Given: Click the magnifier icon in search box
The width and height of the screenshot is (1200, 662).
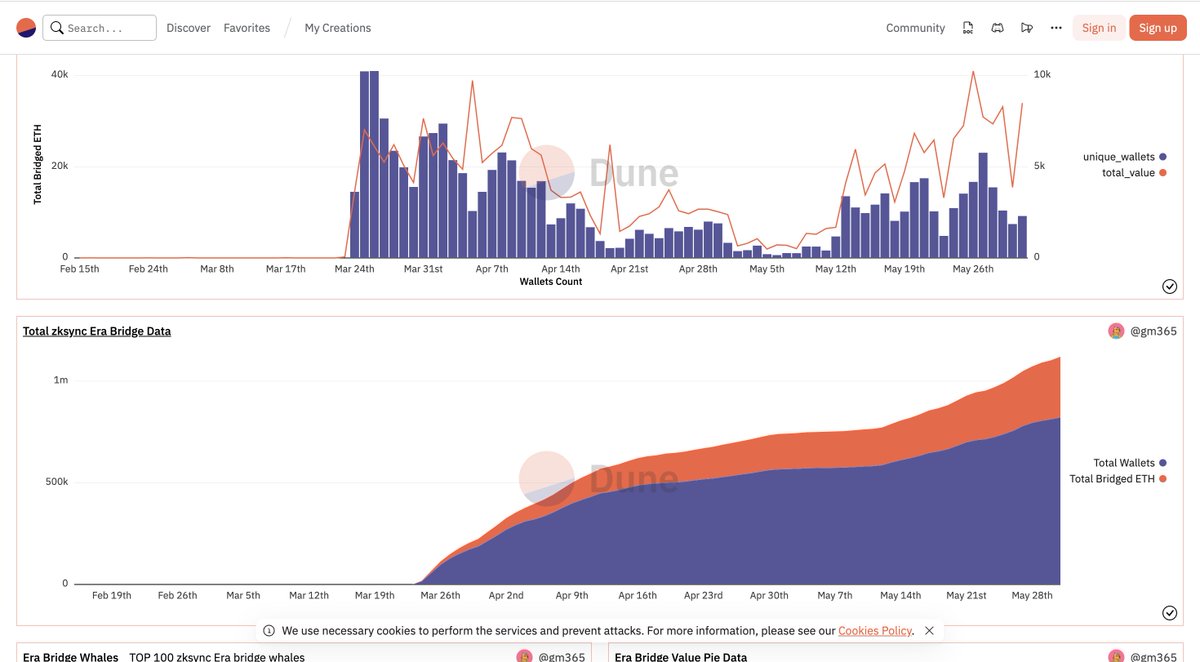Looking at the screenshot, I should pos(56,28).
